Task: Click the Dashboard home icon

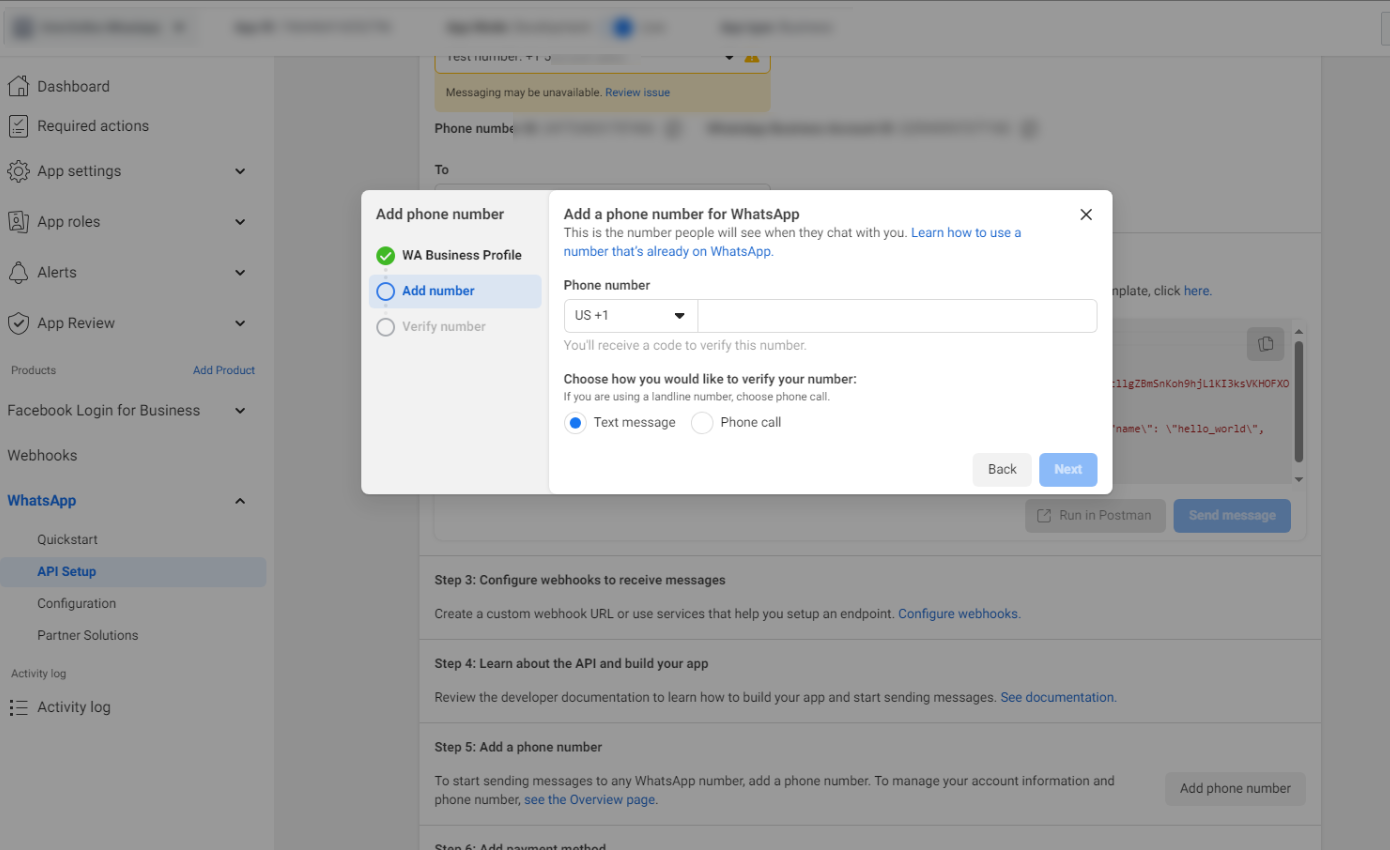Action: coord(18,86)
